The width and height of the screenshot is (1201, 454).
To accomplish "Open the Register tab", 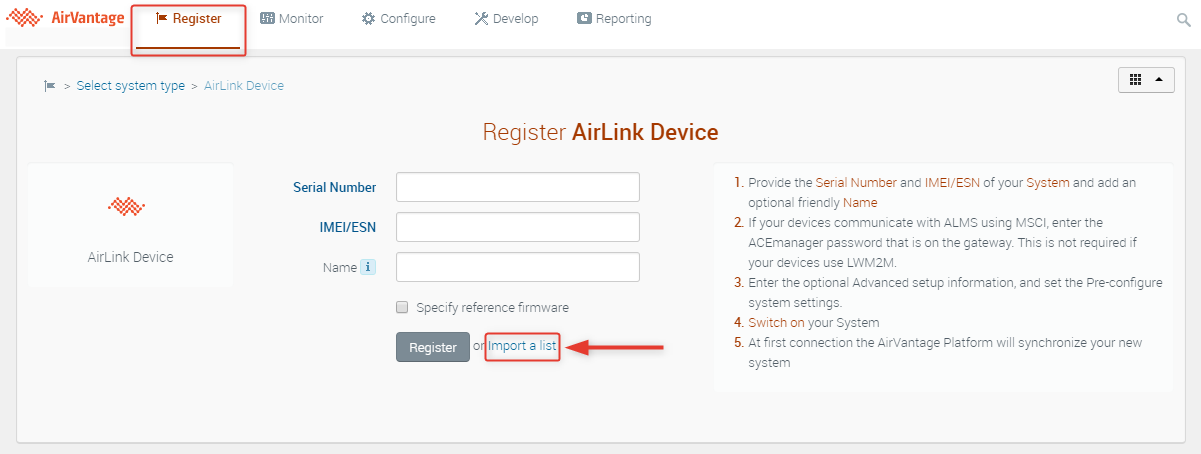I will 188,19.
